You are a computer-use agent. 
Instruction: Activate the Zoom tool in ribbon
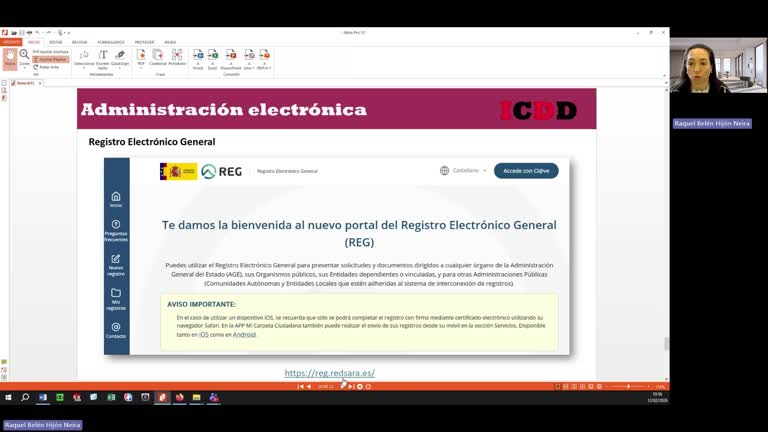click(24, 57)
